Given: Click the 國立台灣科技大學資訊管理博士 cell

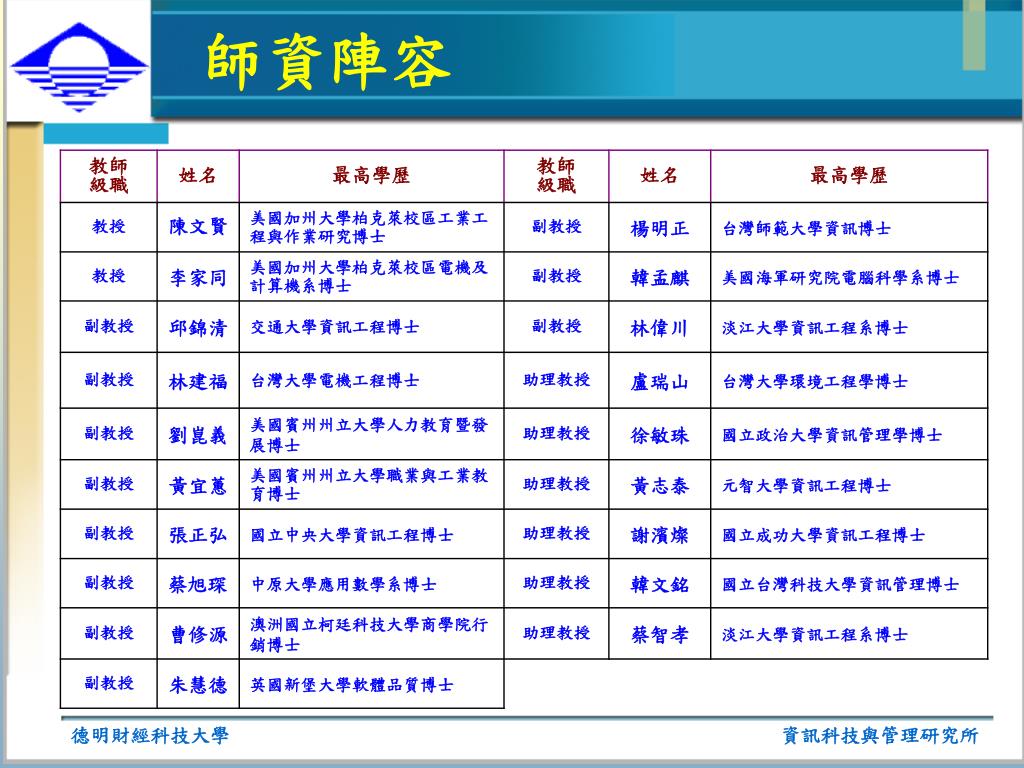Looking at the screenshot, I should [x=849, y=584].
